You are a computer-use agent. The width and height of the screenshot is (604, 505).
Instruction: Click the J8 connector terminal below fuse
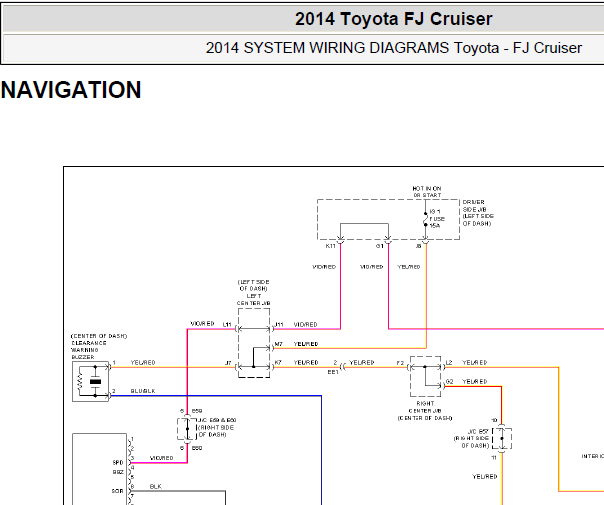click(426, 241)
